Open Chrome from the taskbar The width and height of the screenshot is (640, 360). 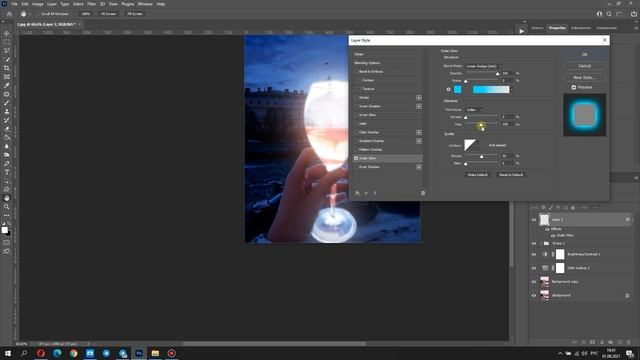point(73,353)
